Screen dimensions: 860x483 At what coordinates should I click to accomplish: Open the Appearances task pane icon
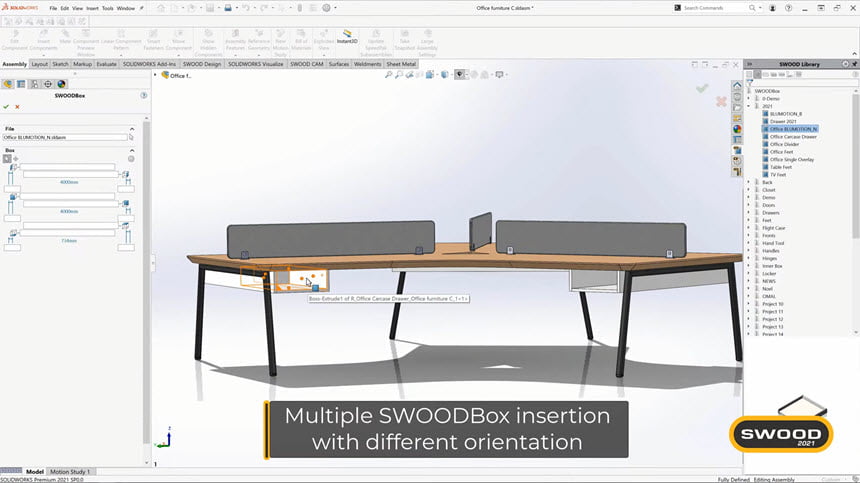(737, 129)
